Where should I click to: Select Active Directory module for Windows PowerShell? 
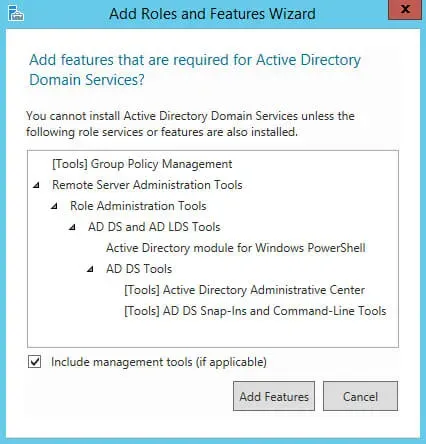pos(236,248)
